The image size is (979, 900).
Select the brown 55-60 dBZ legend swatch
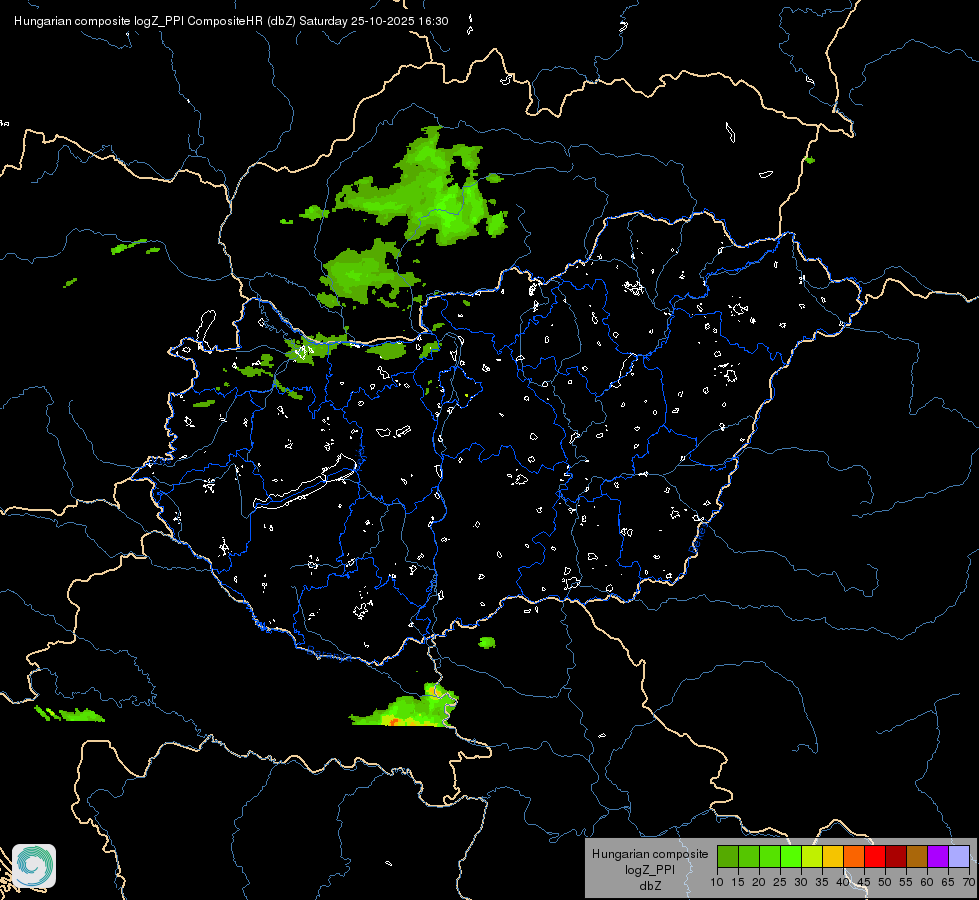917,857
